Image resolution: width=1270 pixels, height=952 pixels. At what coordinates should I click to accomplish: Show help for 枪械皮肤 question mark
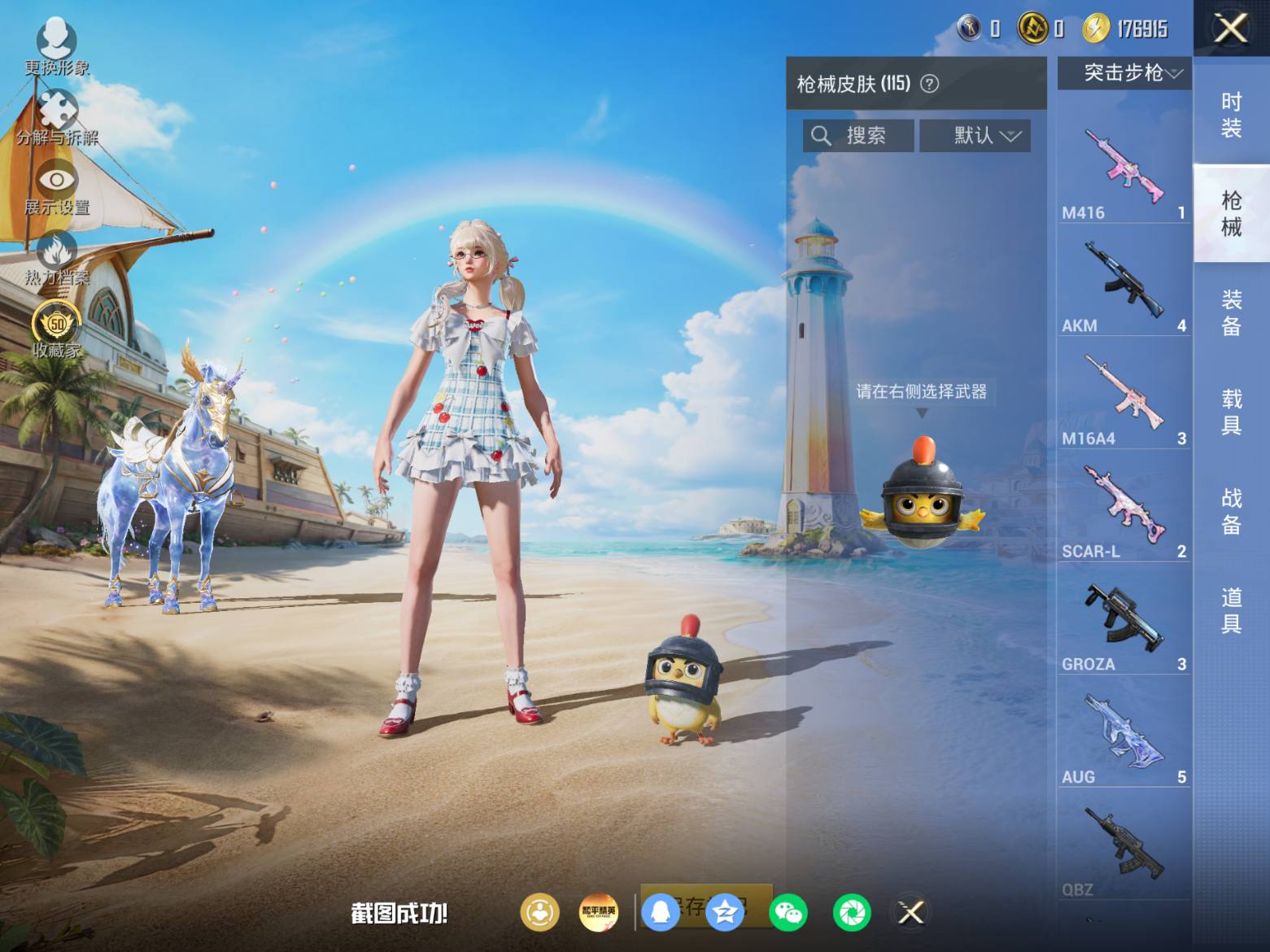[929, 84]
